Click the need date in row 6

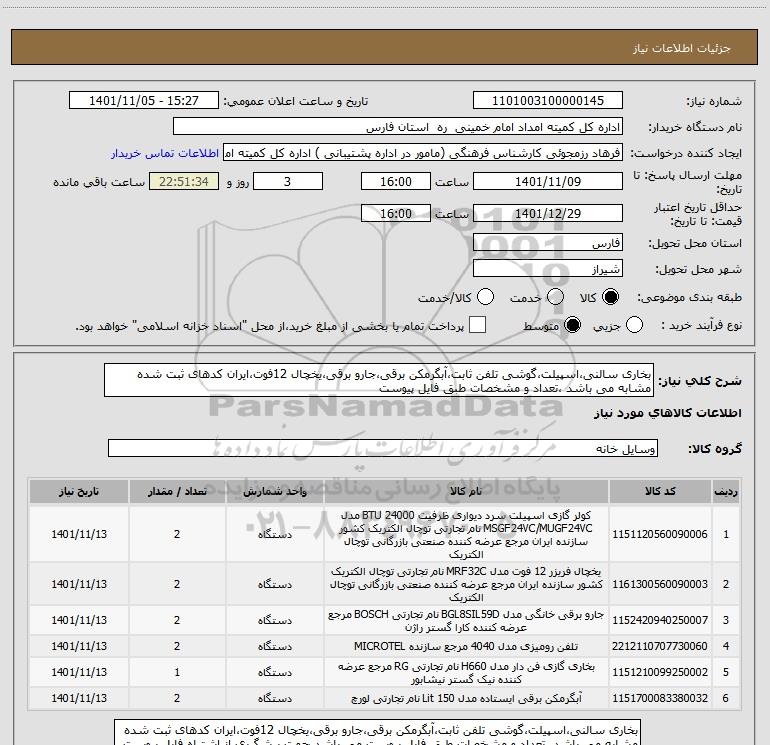(79, 698)
